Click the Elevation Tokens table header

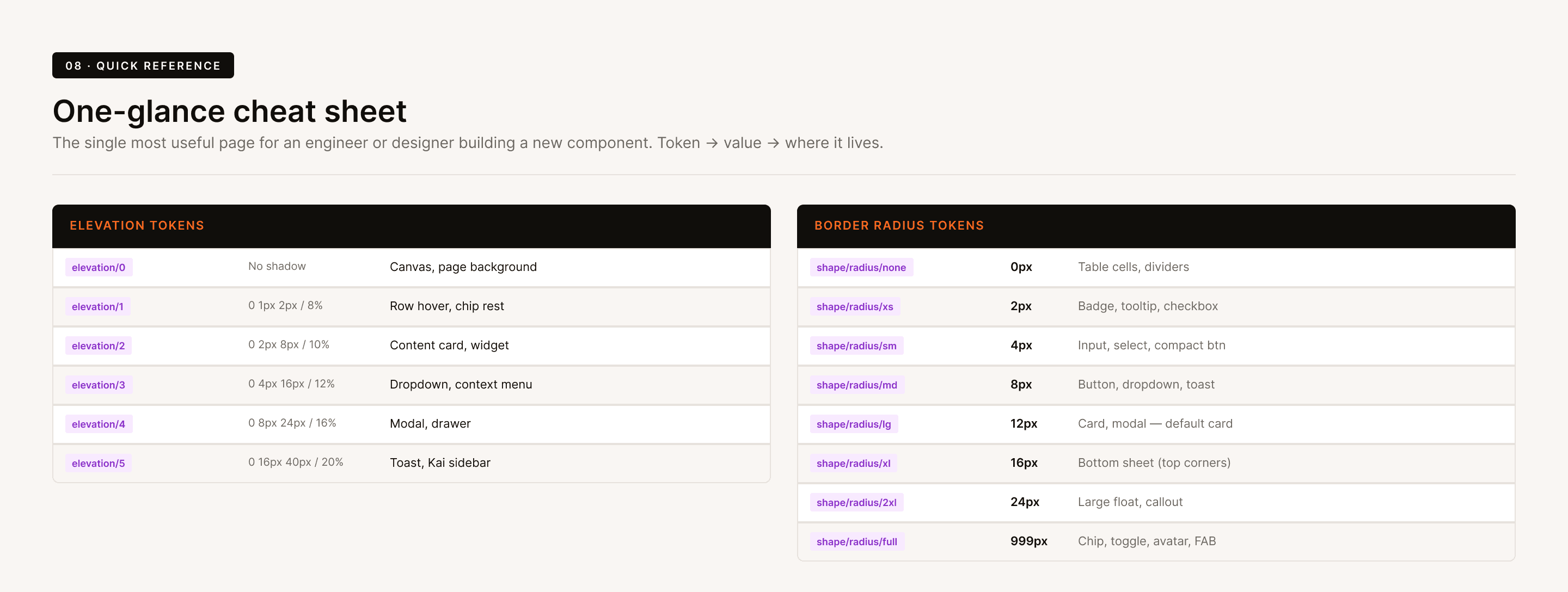point(412,226)
